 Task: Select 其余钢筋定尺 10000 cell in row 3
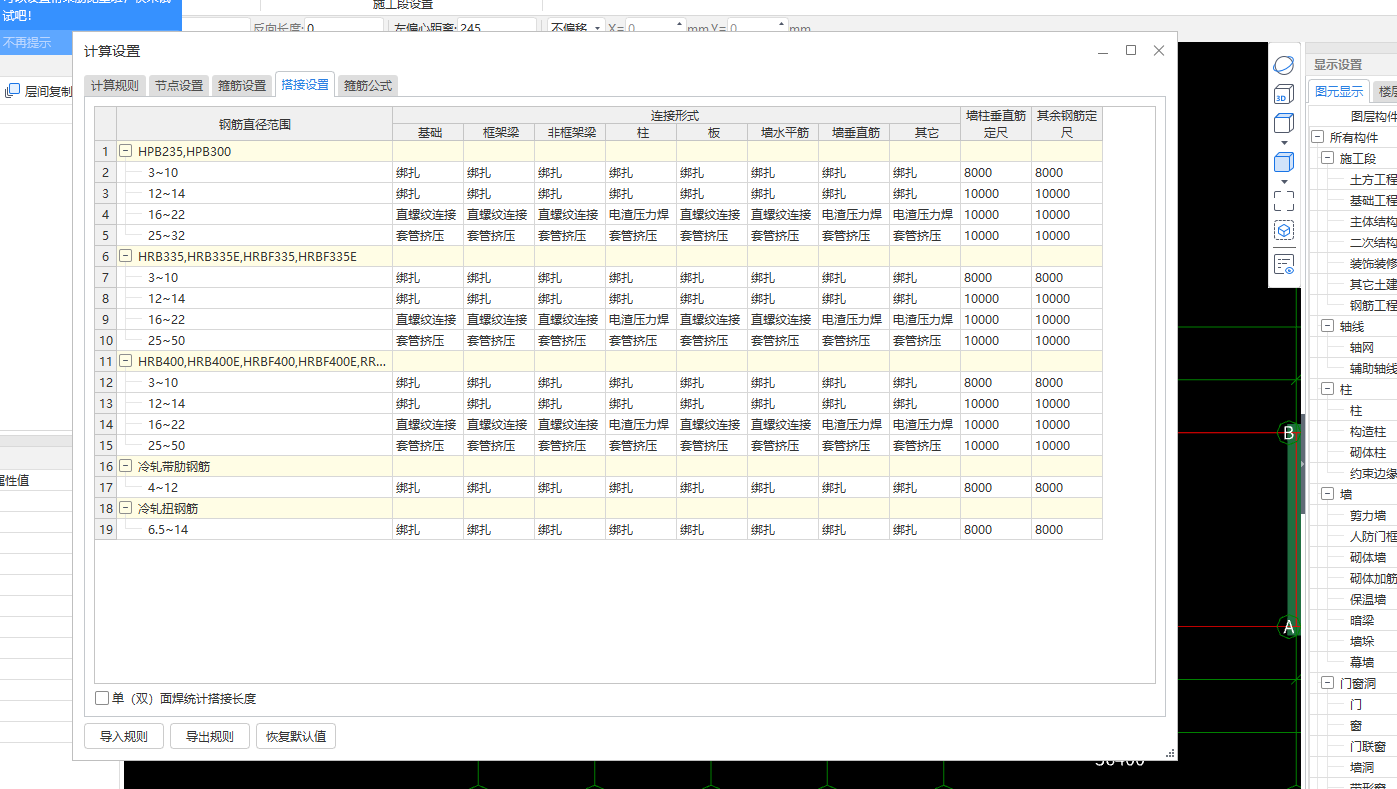pyautogui.click(x=1067, y=194)
